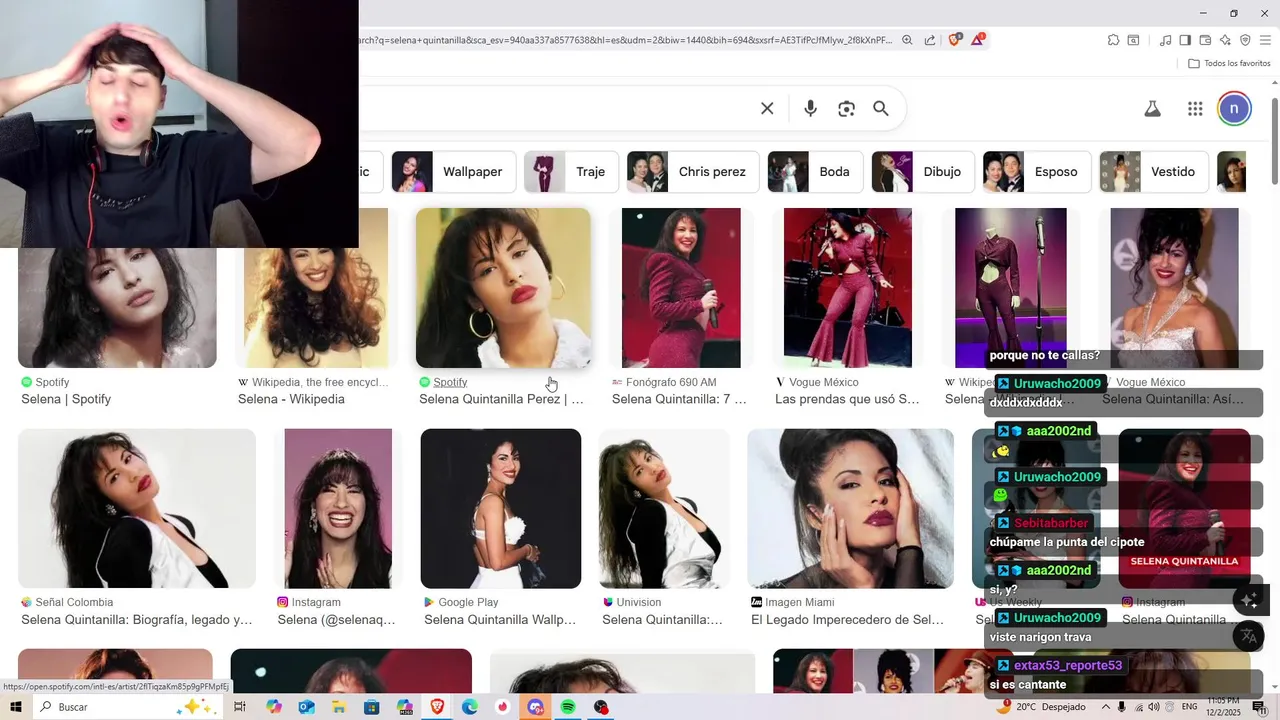Open the Univision Selena Quintanilla result

tap(662, 620)
